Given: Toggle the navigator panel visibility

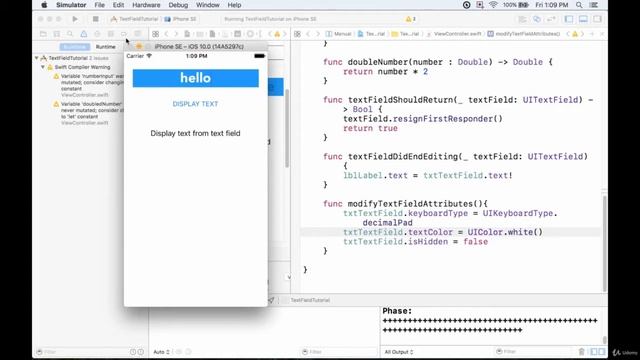Looking at the screenshot, I should 569,19.
